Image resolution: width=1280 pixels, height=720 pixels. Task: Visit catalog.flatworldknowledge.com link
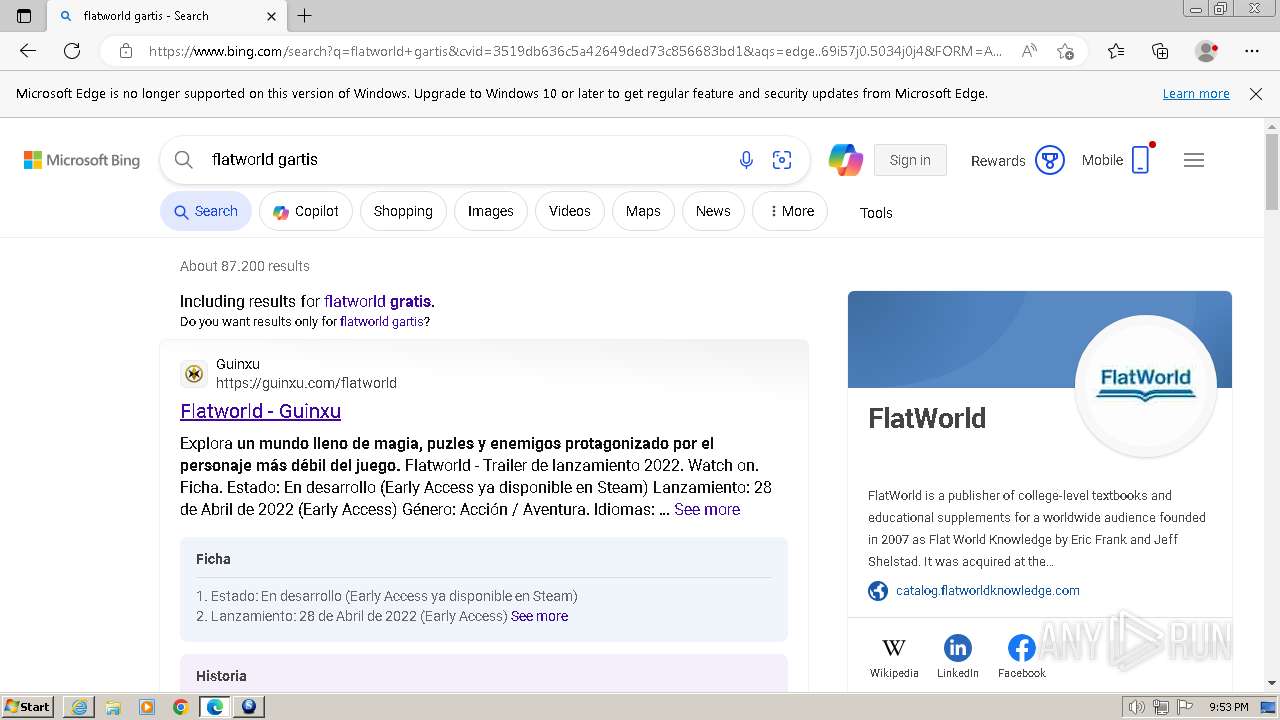pos(987,590)
